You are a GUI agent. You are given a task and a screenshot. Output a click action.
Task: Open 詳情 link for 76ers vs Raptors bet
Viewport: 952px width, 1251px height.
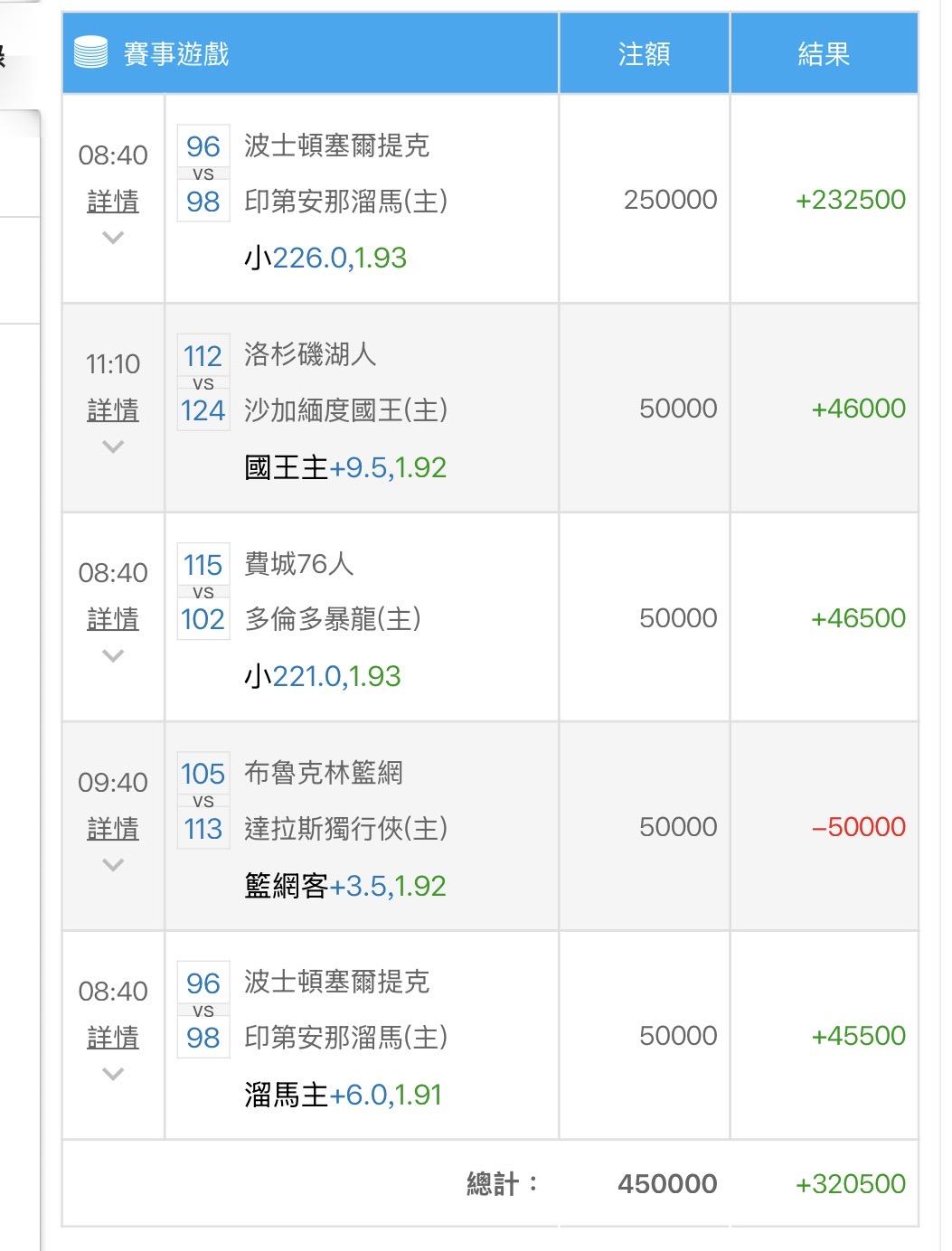(113, 618)
